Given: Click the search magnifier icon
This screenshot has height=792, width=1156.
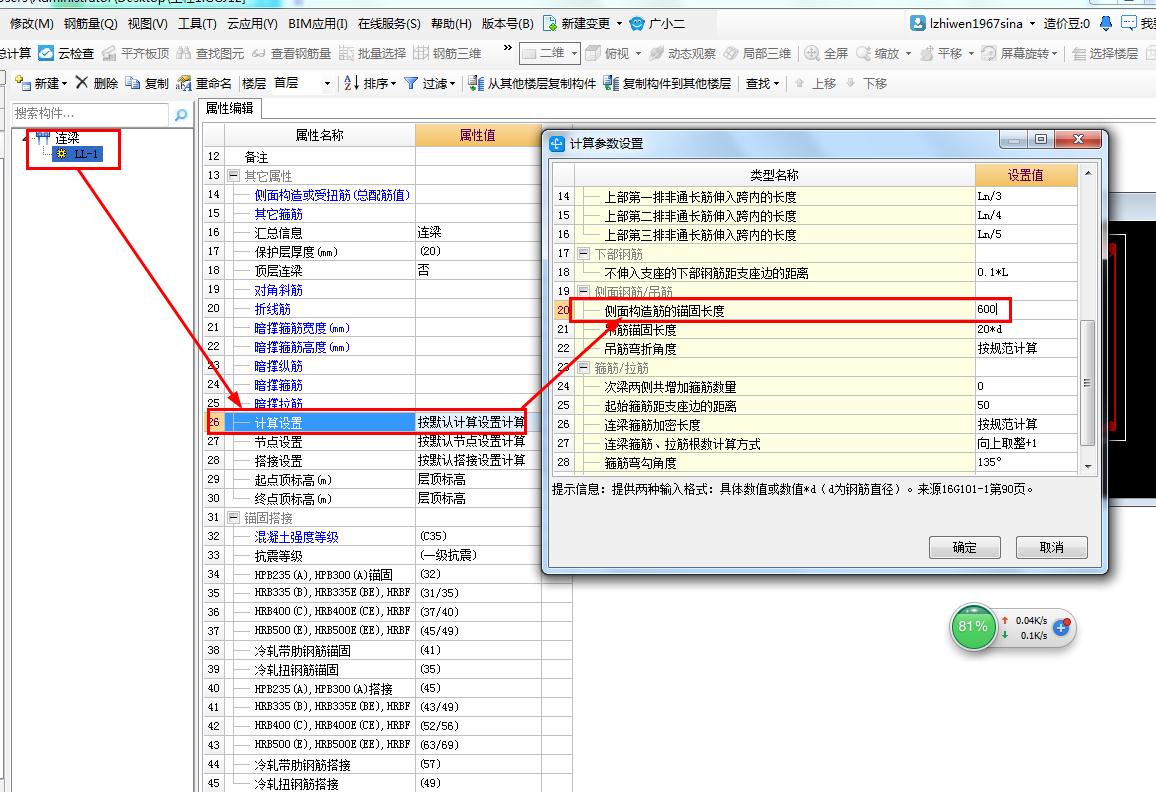Looking at the screenshot, I should pyautogui.click(x=181, y=114).
